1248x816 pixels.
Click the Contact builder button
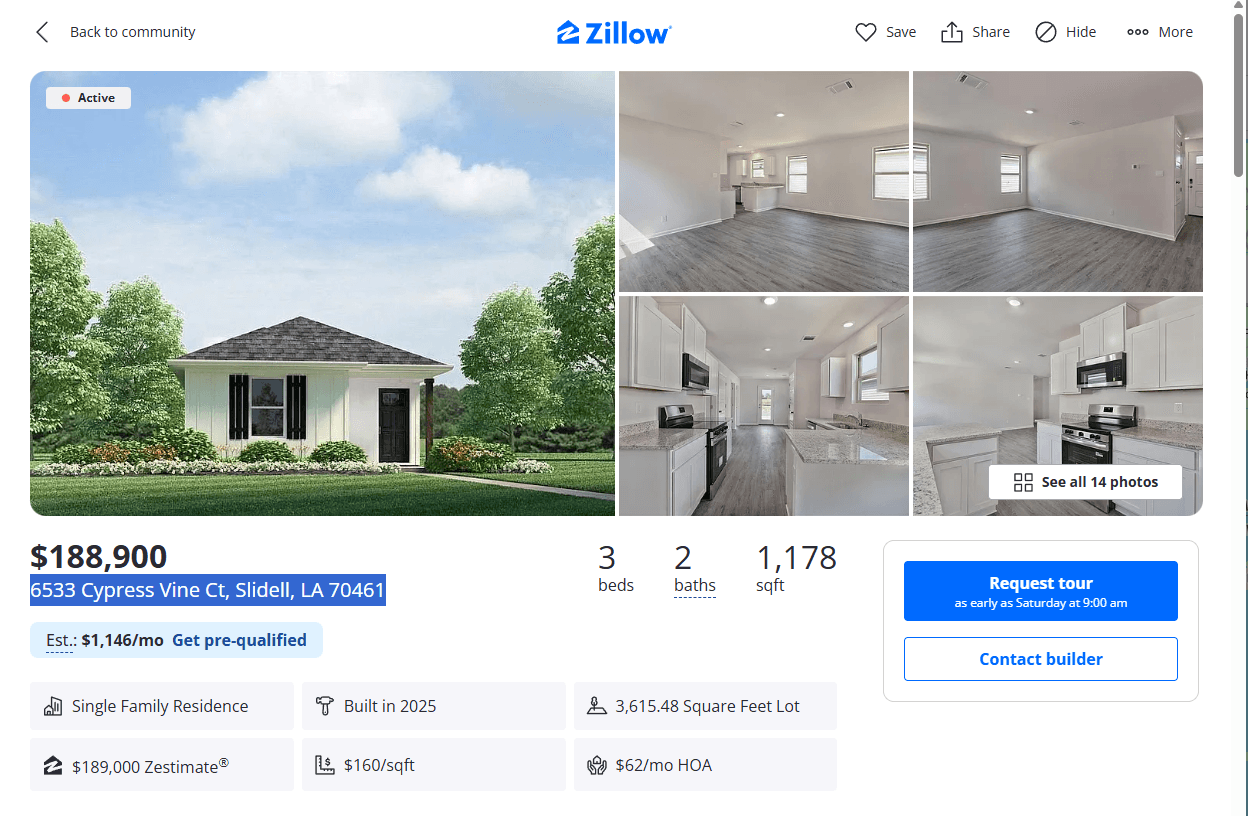(1041, 659)
